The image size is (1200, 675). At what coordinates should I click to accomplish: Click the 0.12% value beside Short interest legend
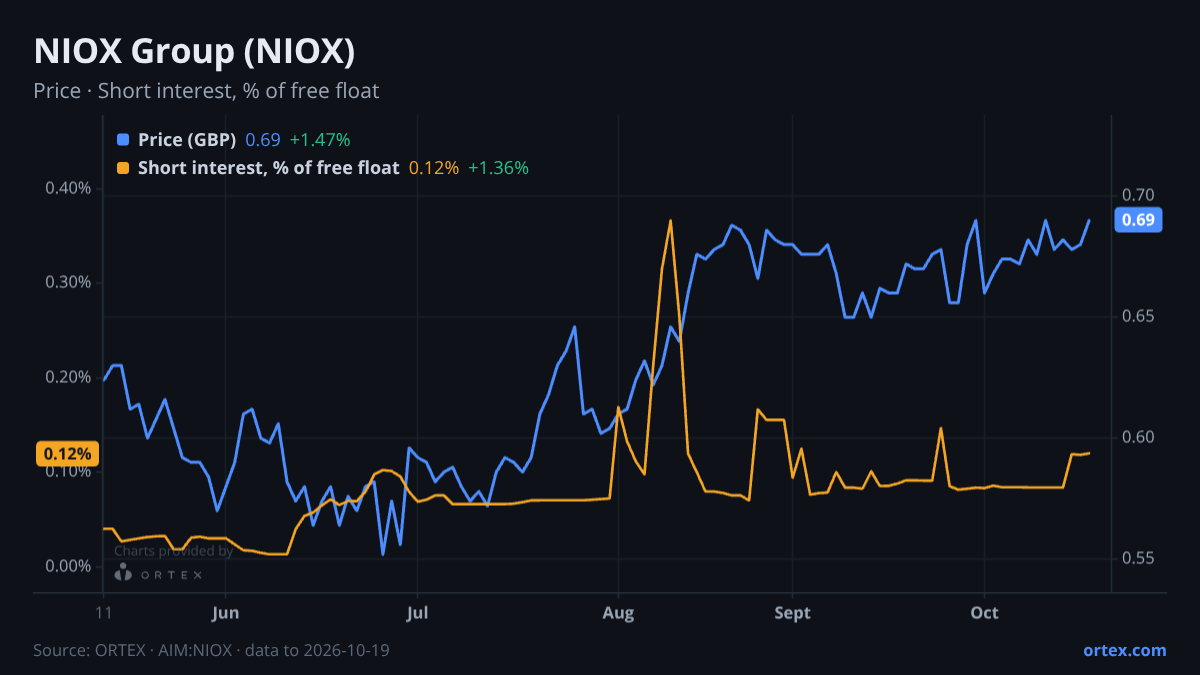(434, 168)
